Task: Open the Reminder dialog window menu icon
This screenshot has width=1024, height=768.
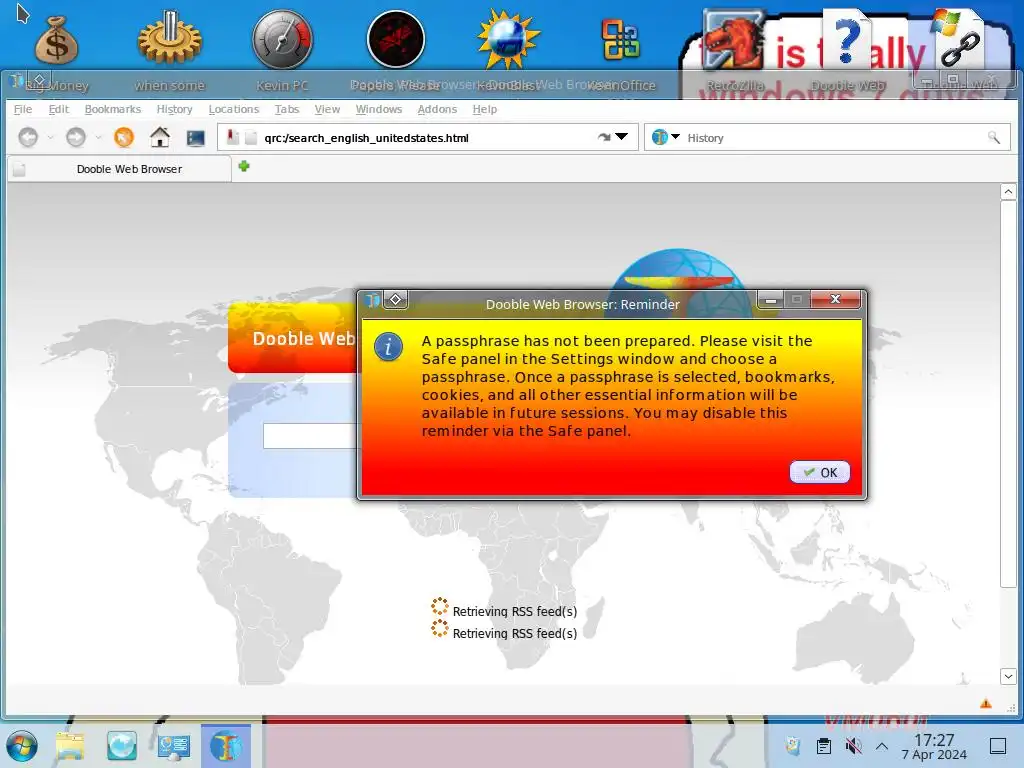Action: pyautogui.click(x=372, y=300)
